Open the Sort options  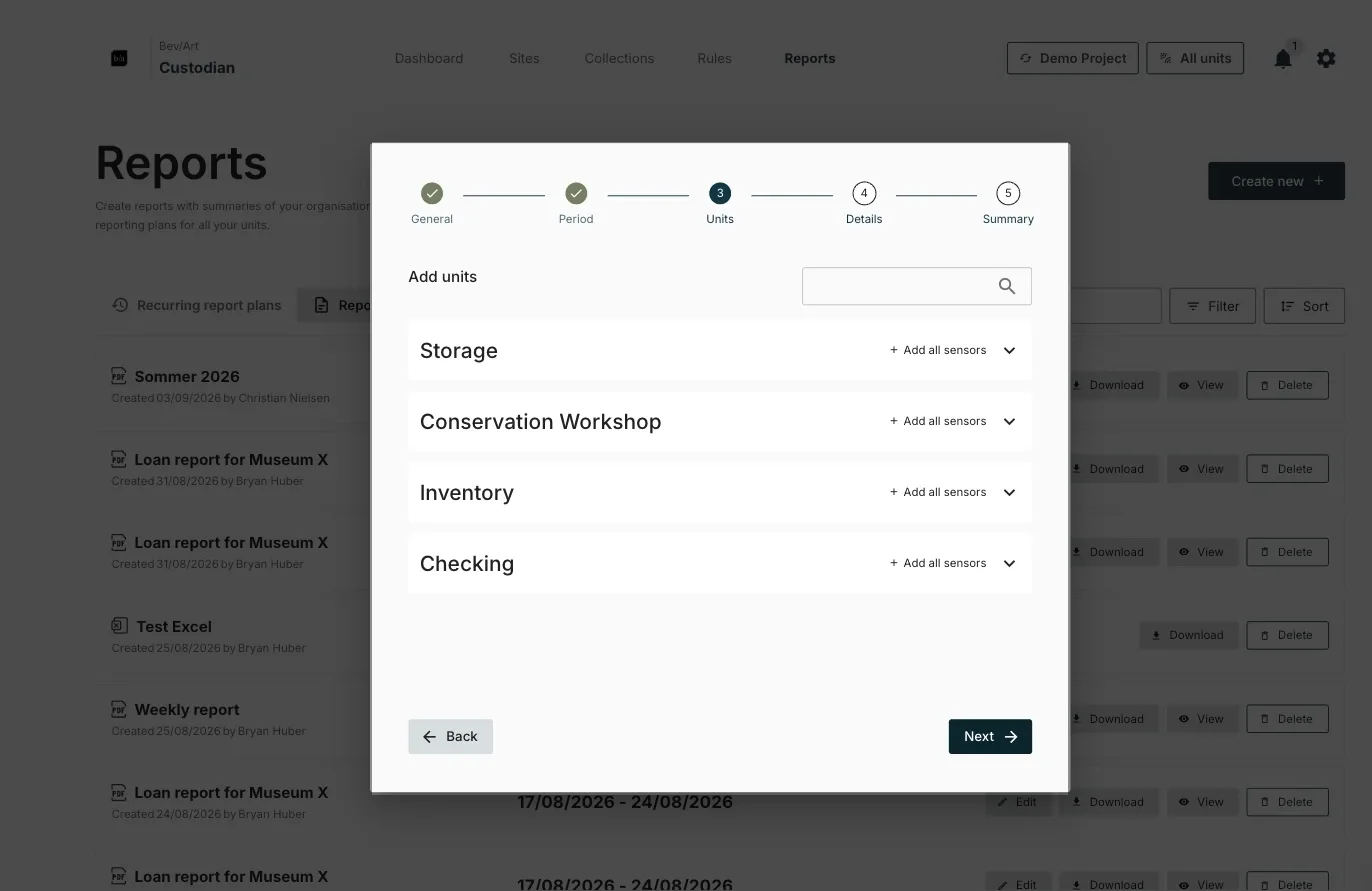click(x=1304, y=307)
